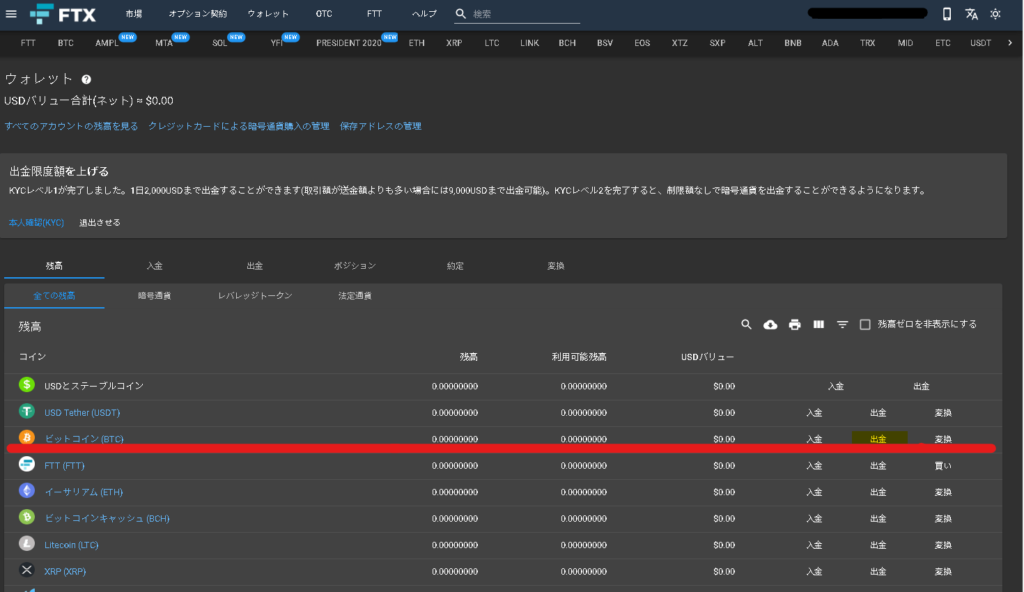Click the Bitcoin Cash coin icon
The image size is (1024, 592).
[x=27, y=517]
